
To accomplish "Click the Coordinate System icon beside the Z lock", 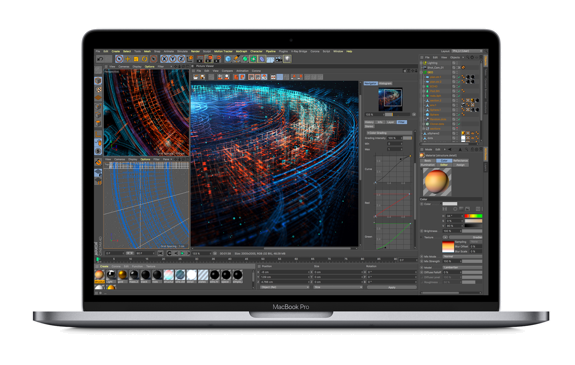I will pyautogui.click(x=190, y=59).
